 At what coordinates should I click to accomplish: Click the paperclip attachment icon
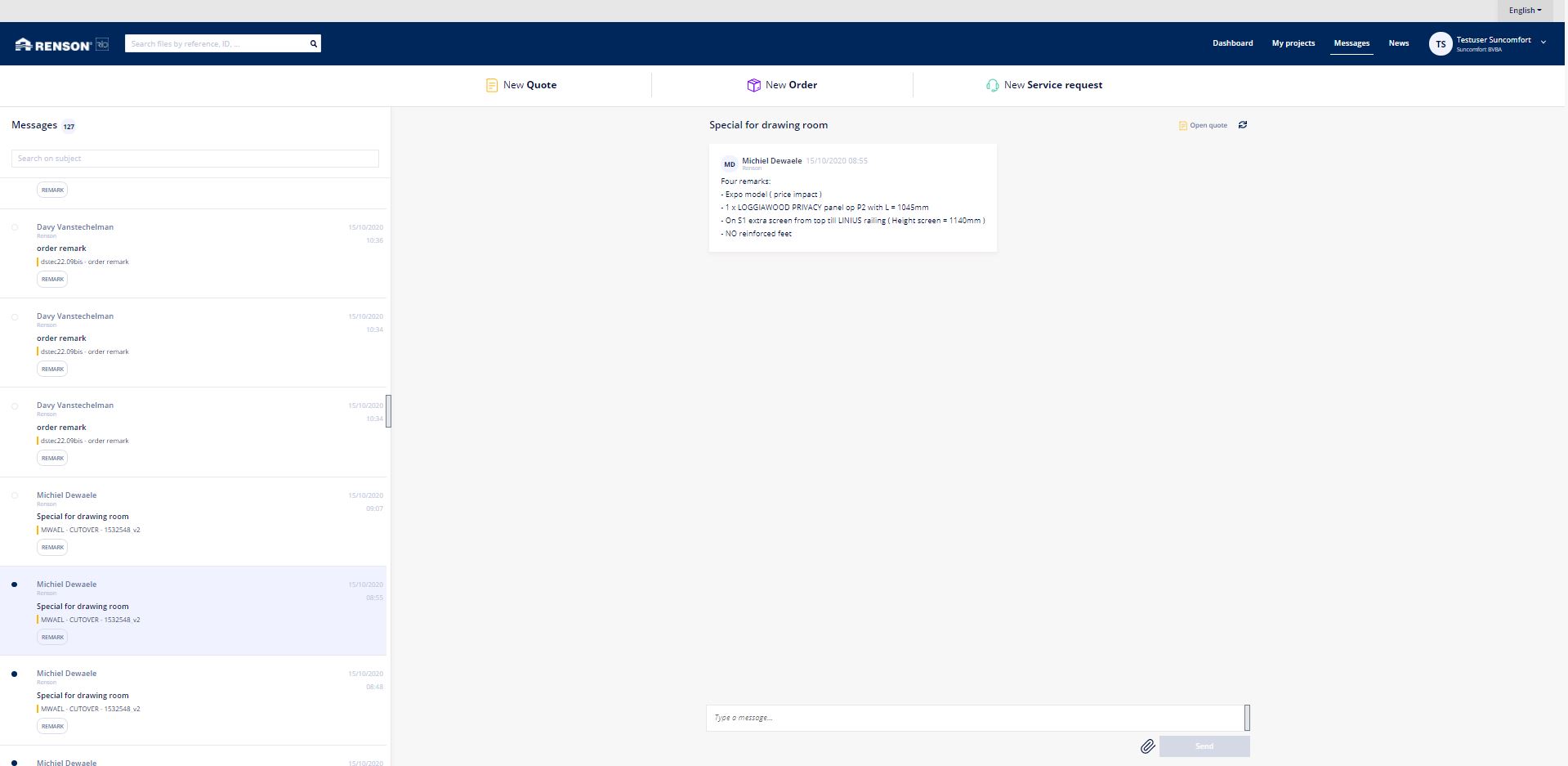[1147, 746]
